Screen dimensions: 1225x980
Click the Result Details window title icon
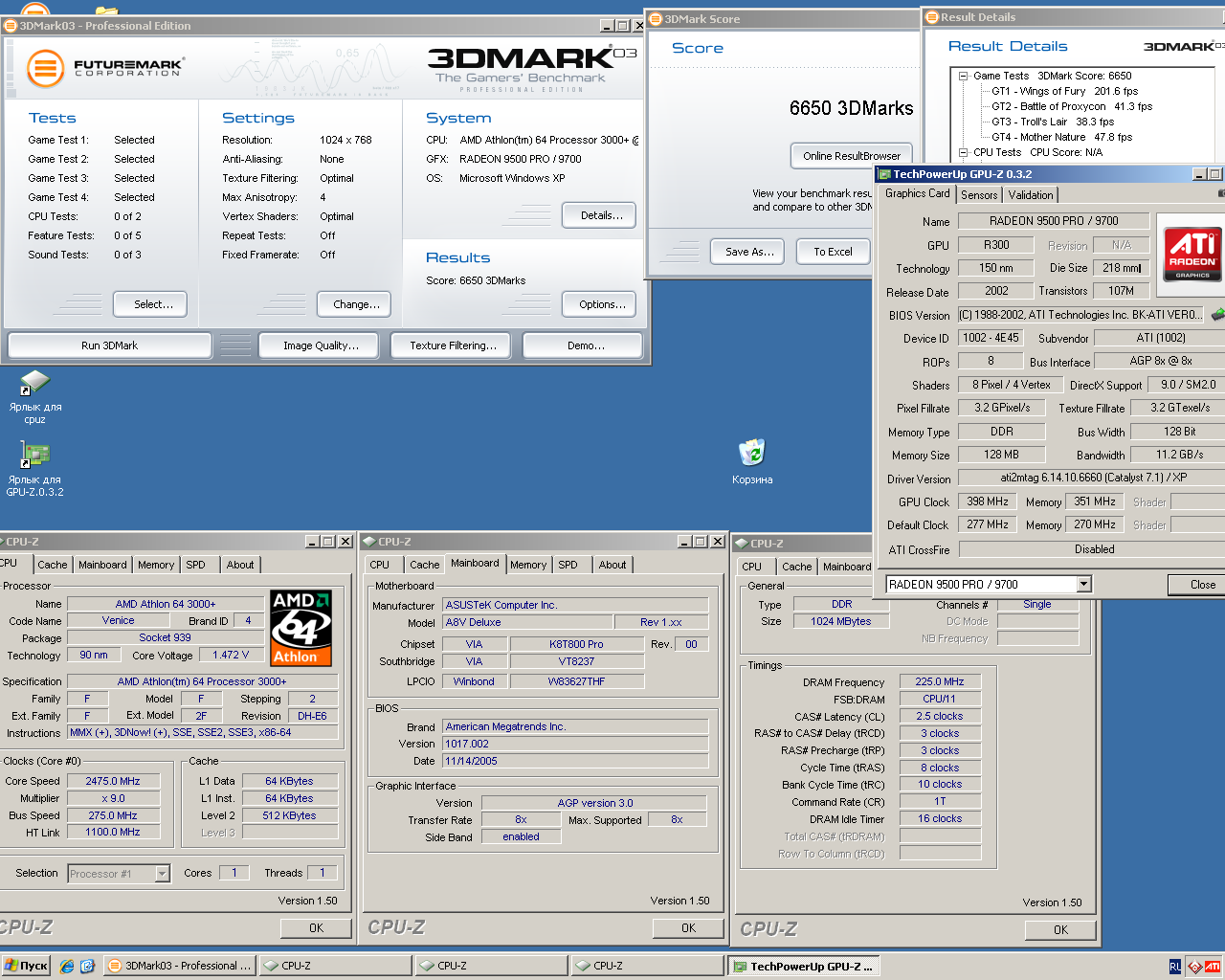click(931, 16)
